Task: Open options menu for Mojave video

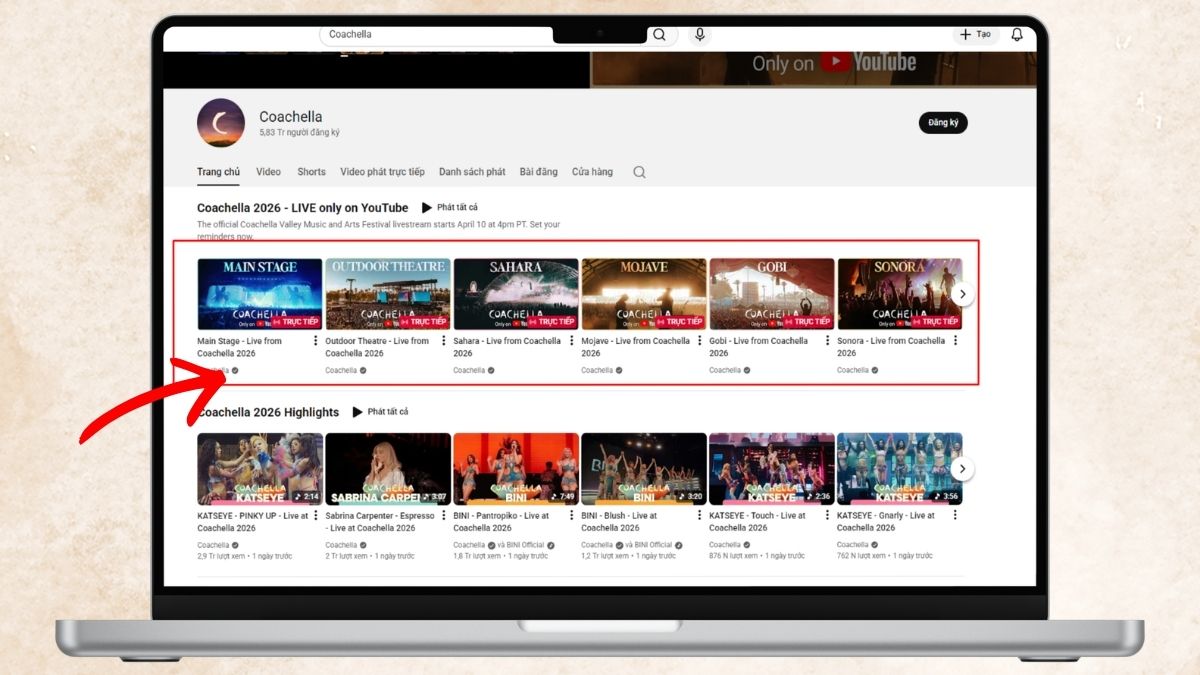Action: (x=700, y=341)
